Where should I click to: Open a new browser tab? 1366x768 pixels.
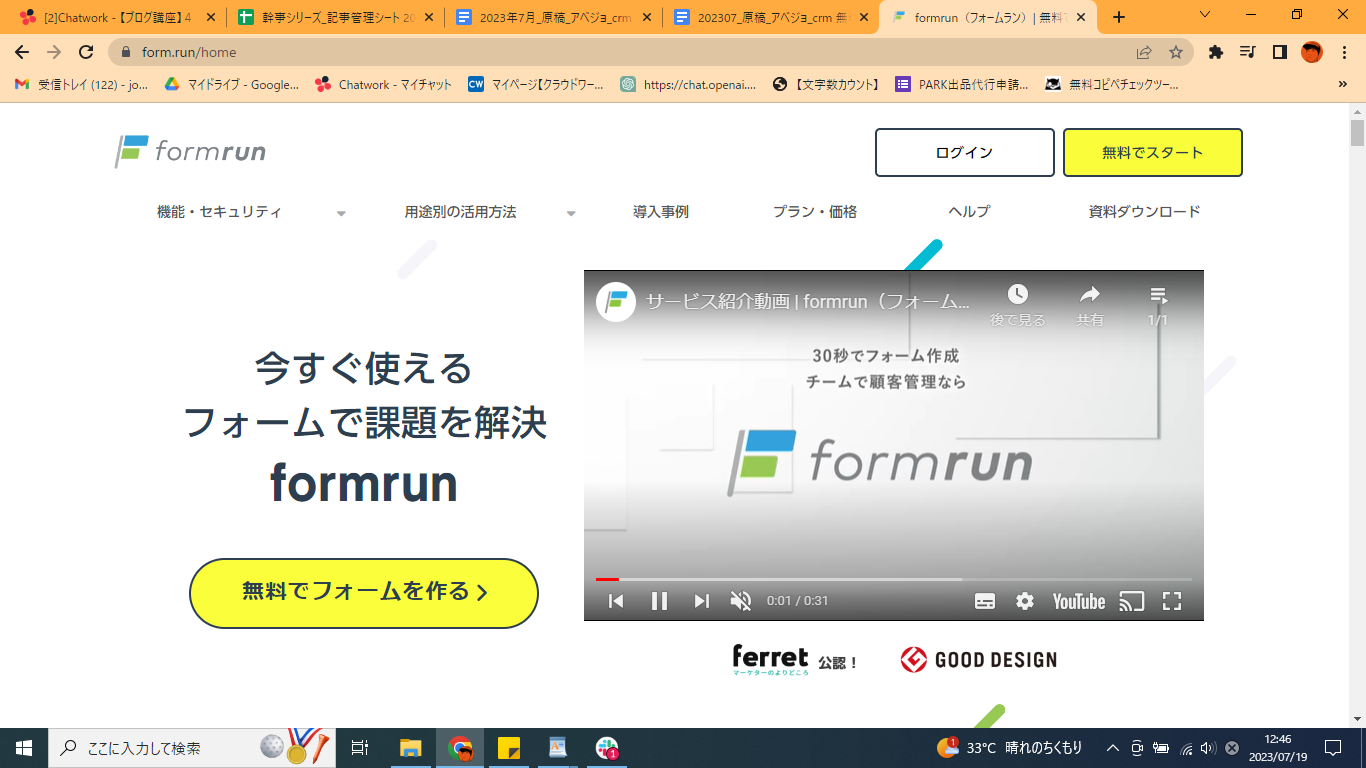point(1118,17)
